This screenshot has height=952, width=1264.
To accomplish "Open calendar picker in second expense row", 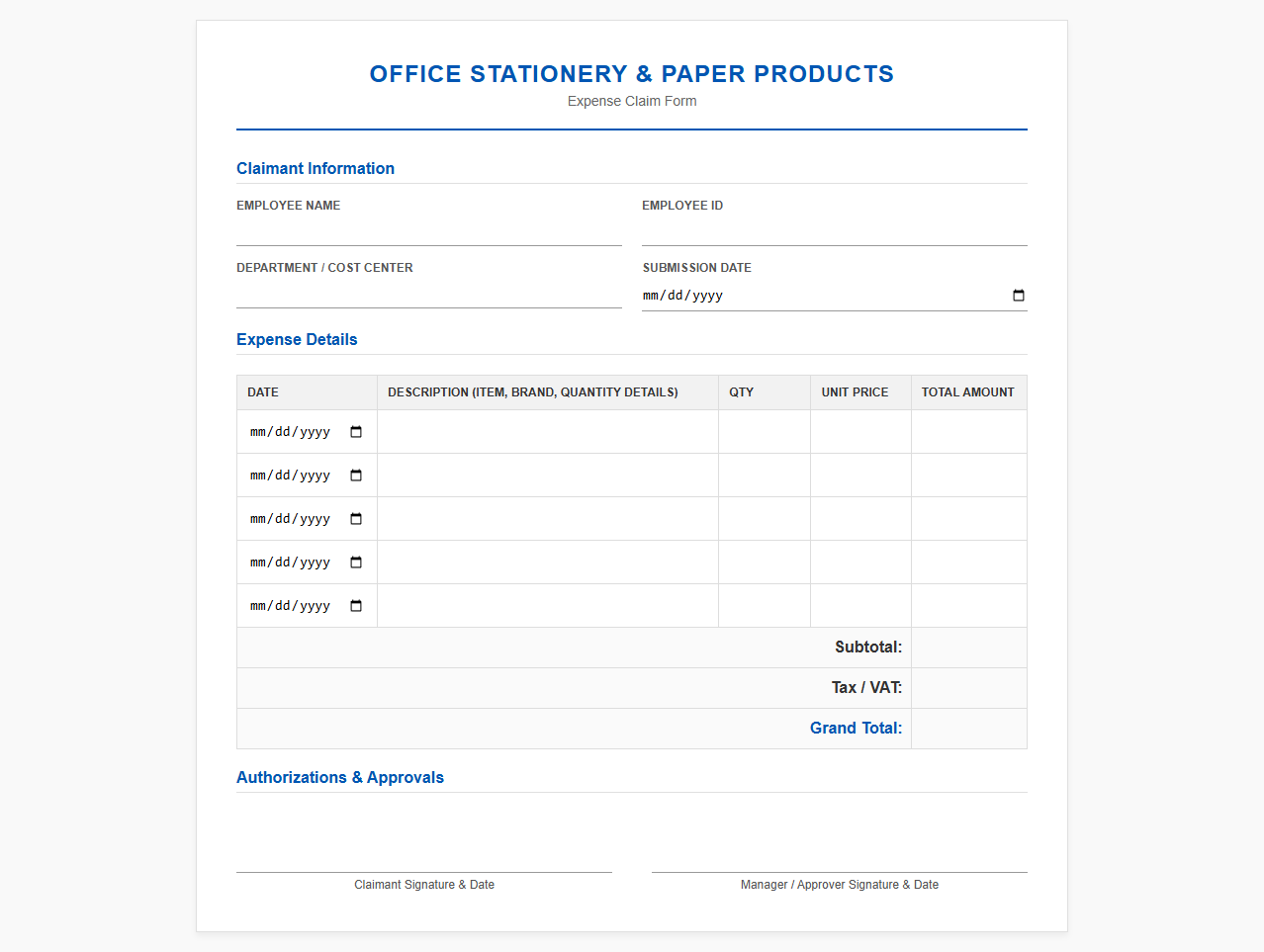I will pos(356,476).
